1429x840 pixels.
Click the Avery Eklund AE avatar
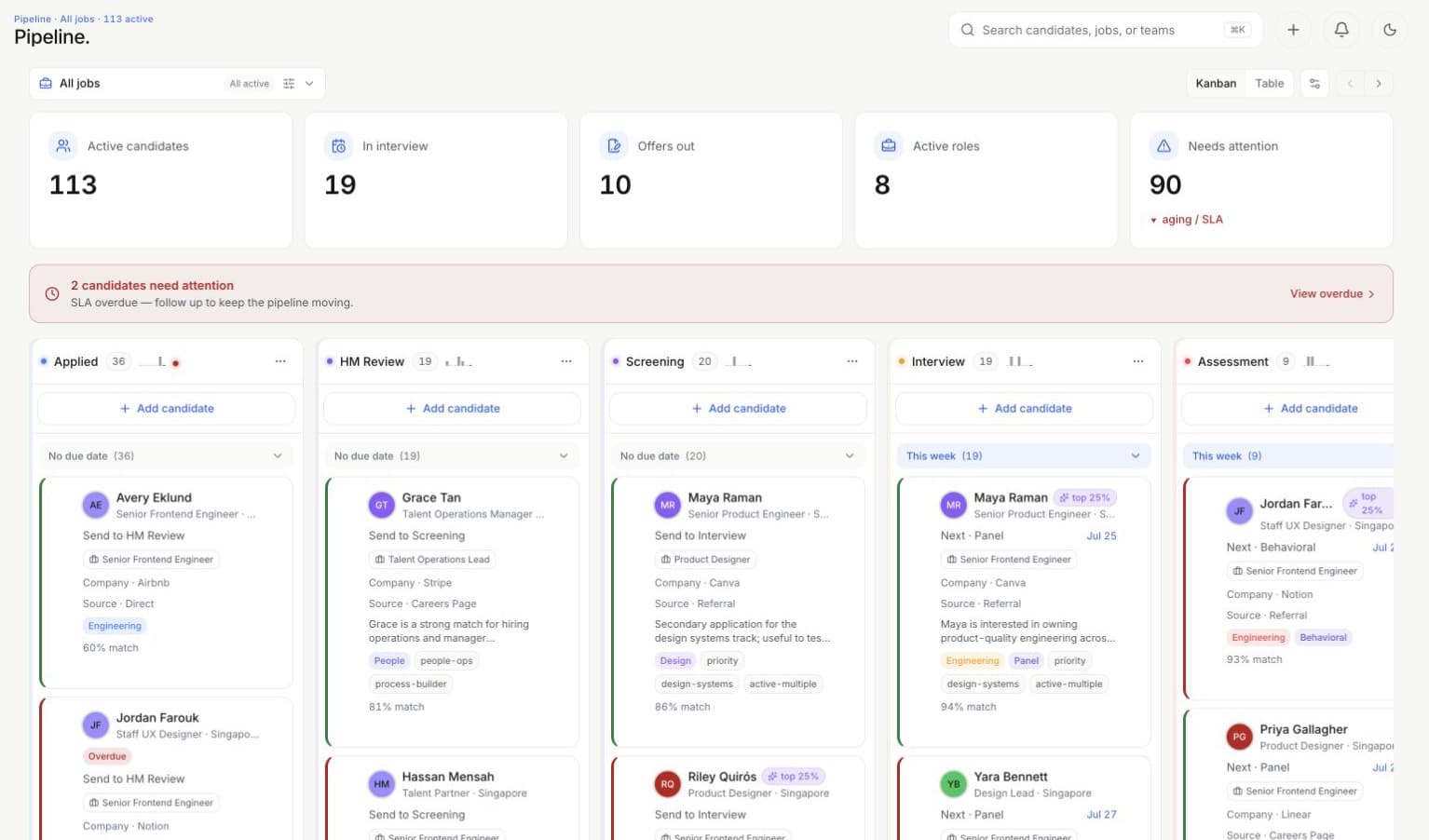tap(96, 505)
